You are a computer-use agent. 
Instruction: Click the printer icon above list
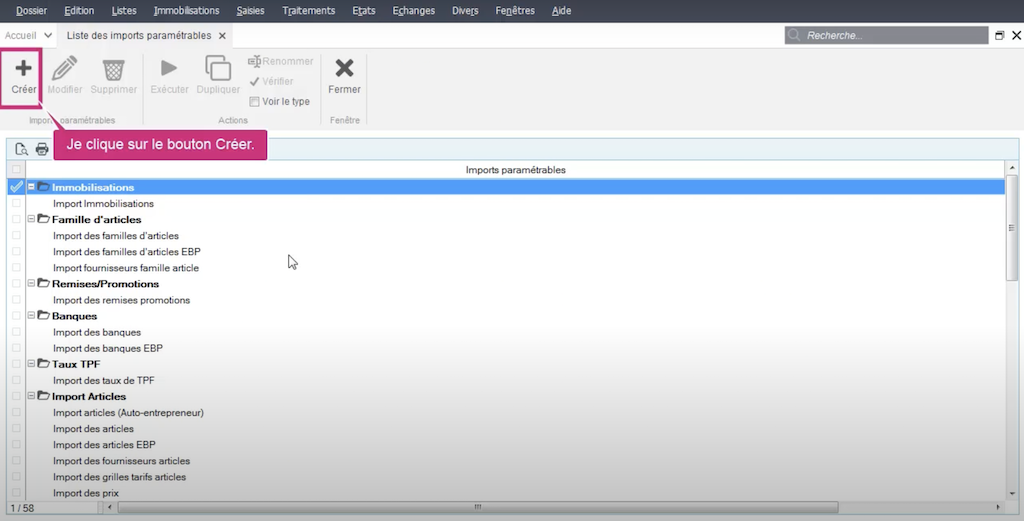pyautogui.click(x=42, y=149)
